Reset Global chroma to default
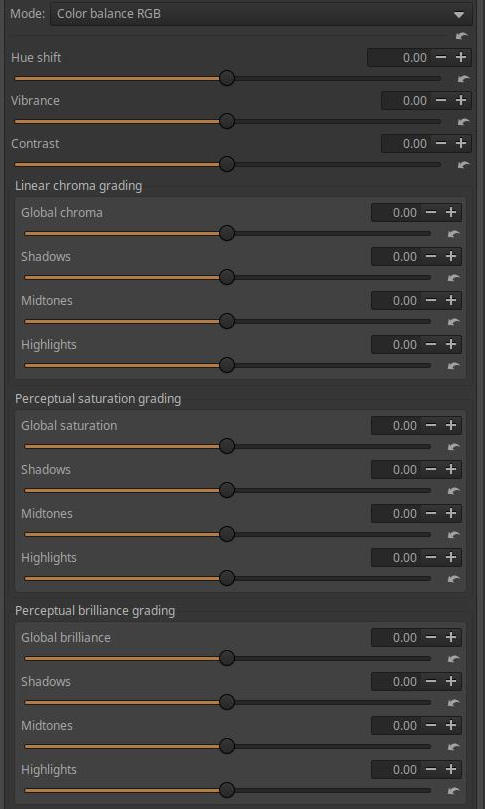485x809 pixels. [454, 234]
